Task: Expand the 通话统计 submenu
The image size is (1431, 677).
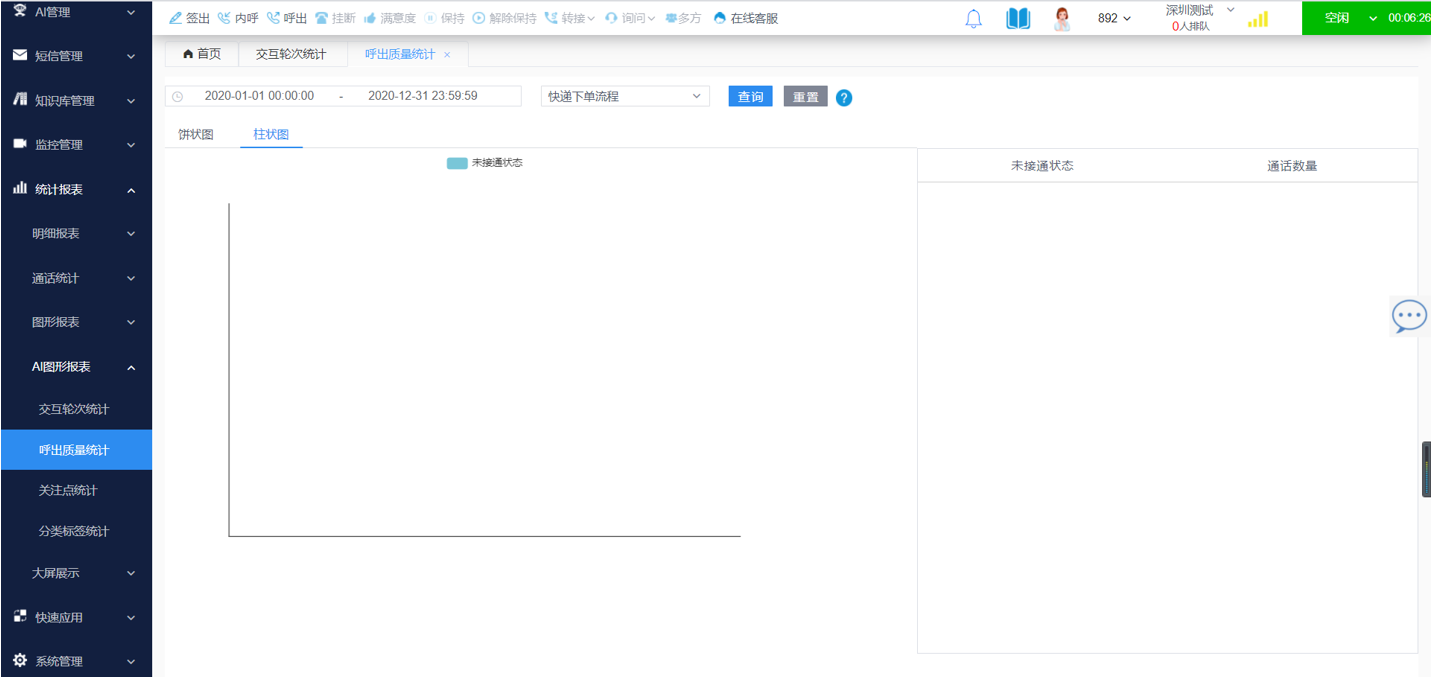Action: coord(76,278)
